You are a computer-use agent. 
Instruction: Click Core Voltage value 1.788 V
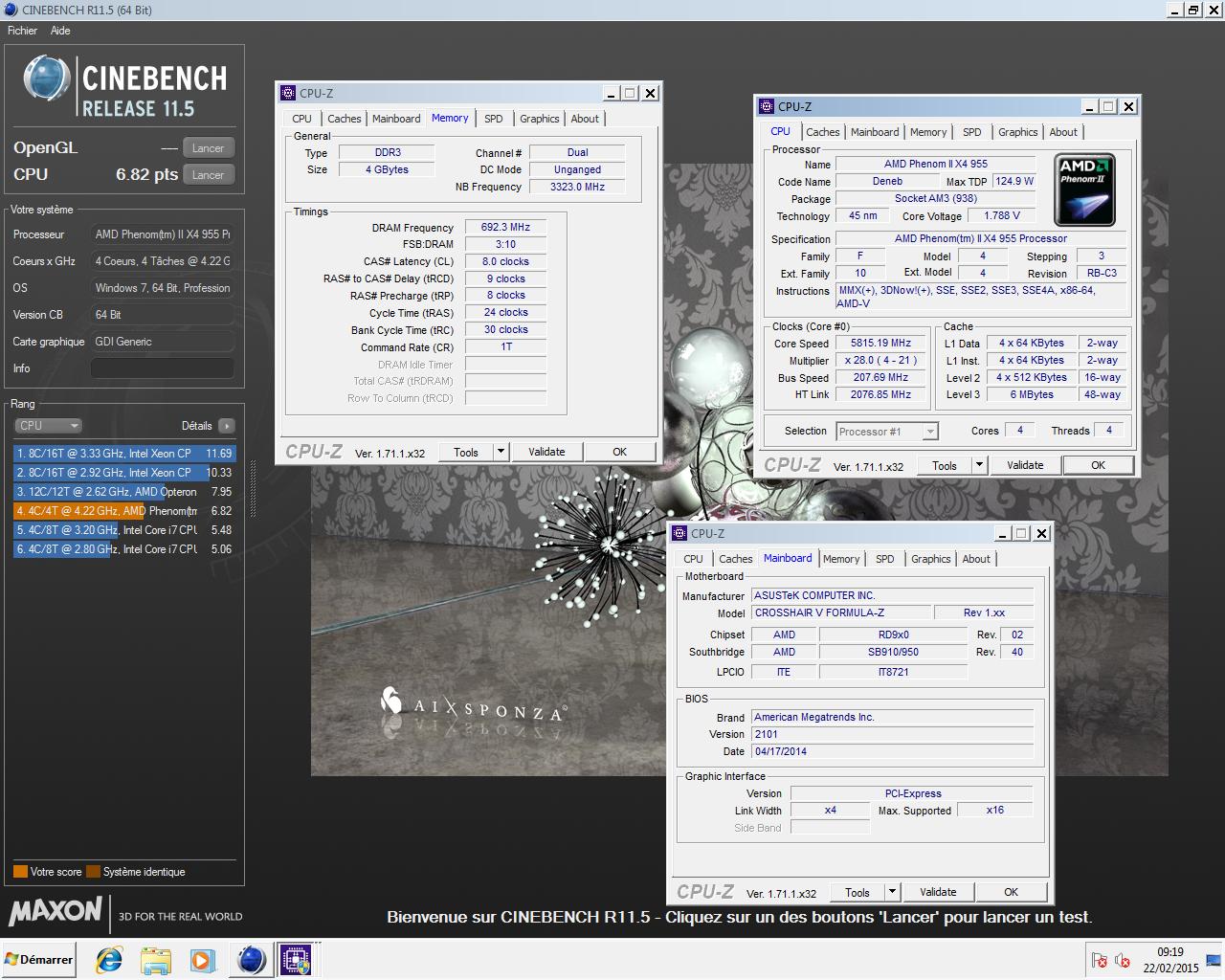click(x=1002, y=216)
